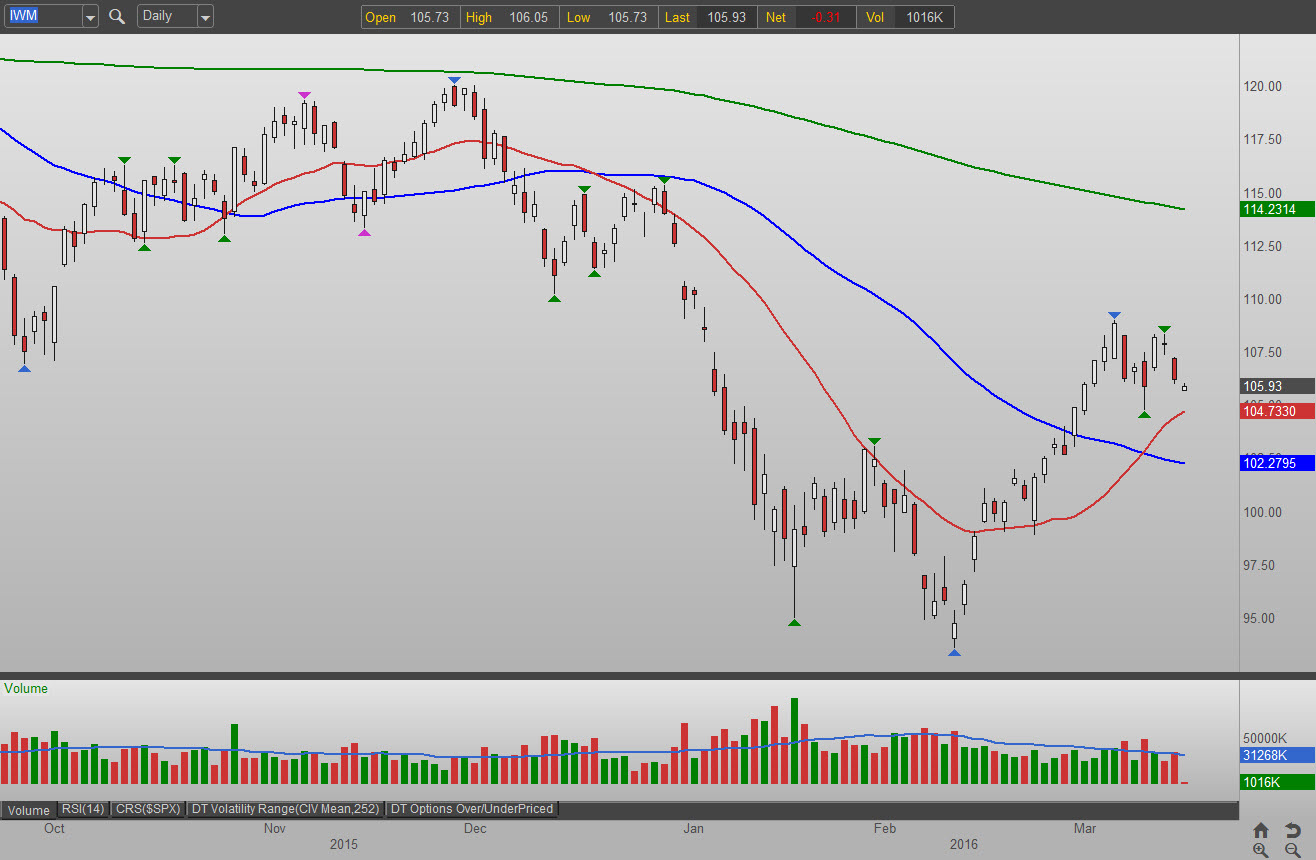This screenshot has width=1316, height=860.
Task: Show the DT Volatility Range tab
Action: click(286, 809)
